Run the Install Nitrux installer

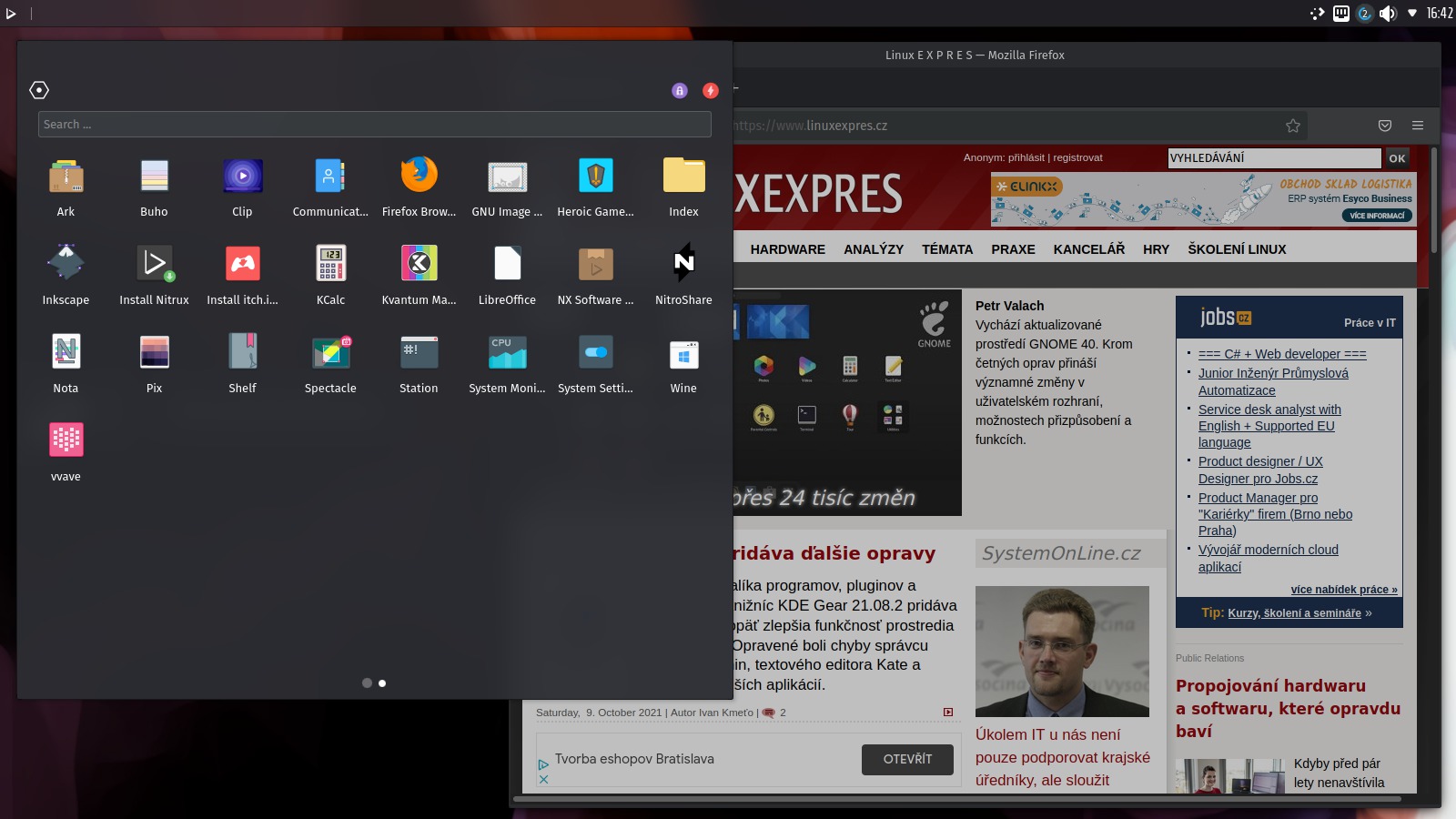coord(154,276)
